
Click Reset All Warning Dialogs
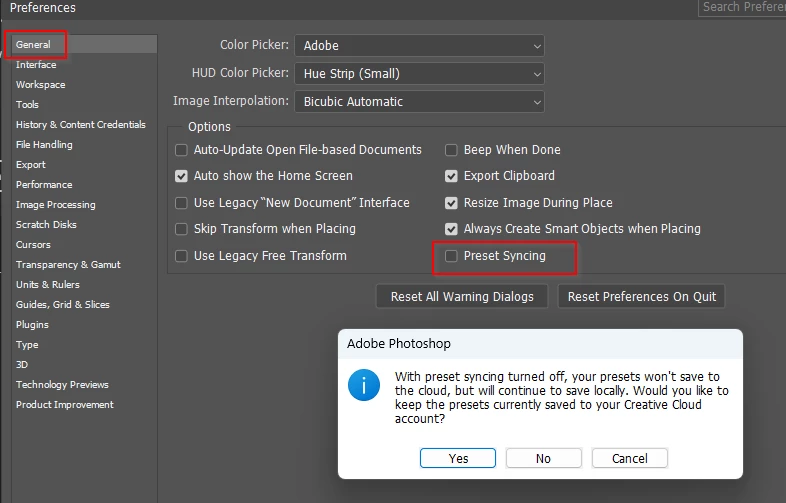(462, 297)
